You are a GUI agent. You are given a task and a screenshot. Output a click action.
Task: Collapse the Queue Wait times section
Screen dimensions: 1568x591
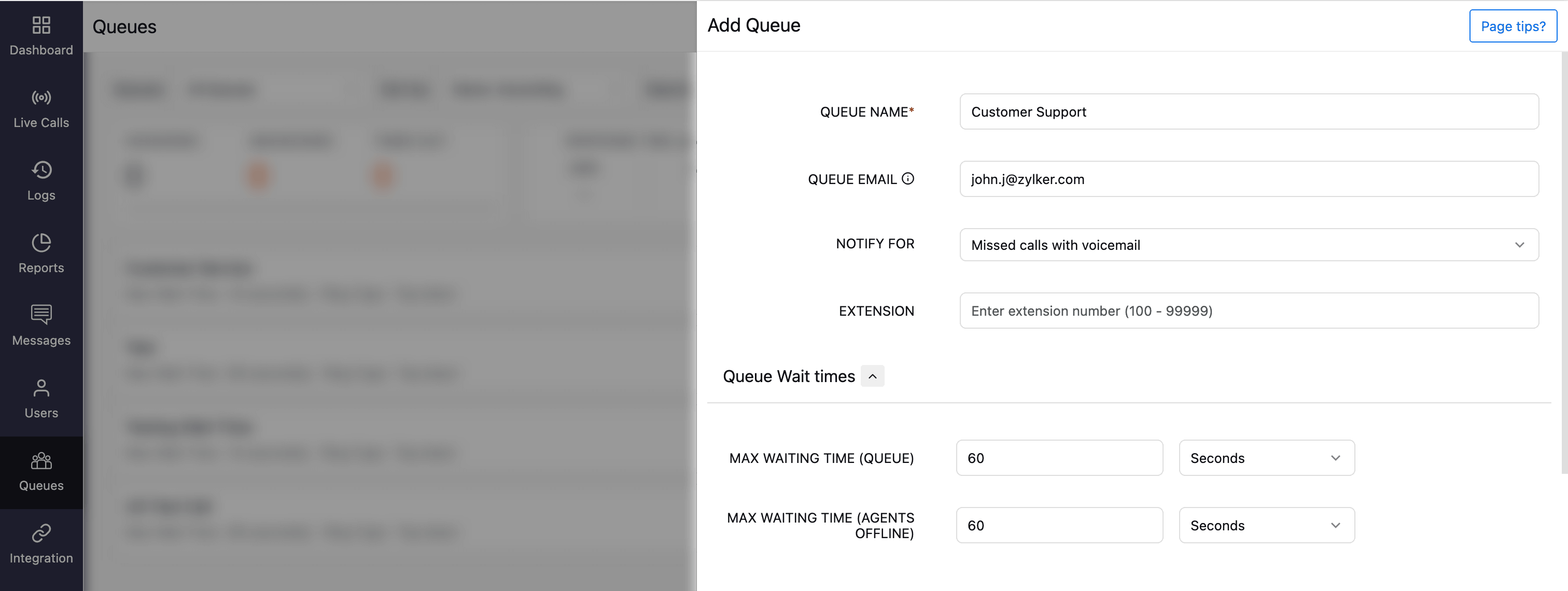(x=872, y=376)
